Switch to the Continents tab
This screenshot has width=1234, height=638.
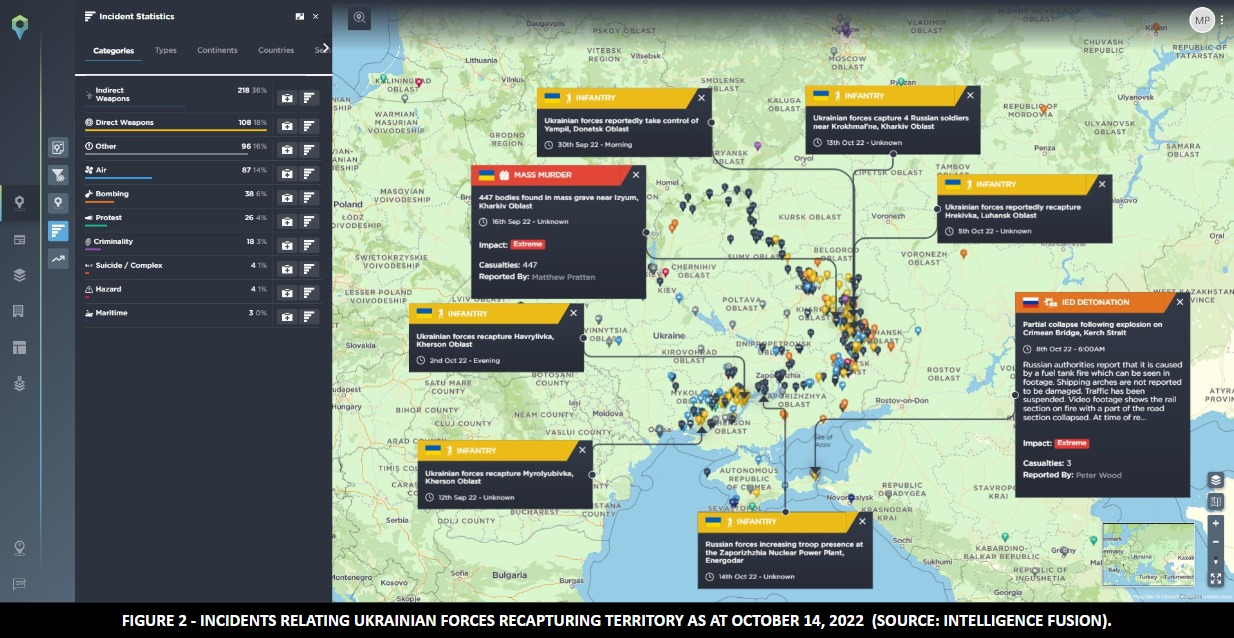[x=217, y=50]
